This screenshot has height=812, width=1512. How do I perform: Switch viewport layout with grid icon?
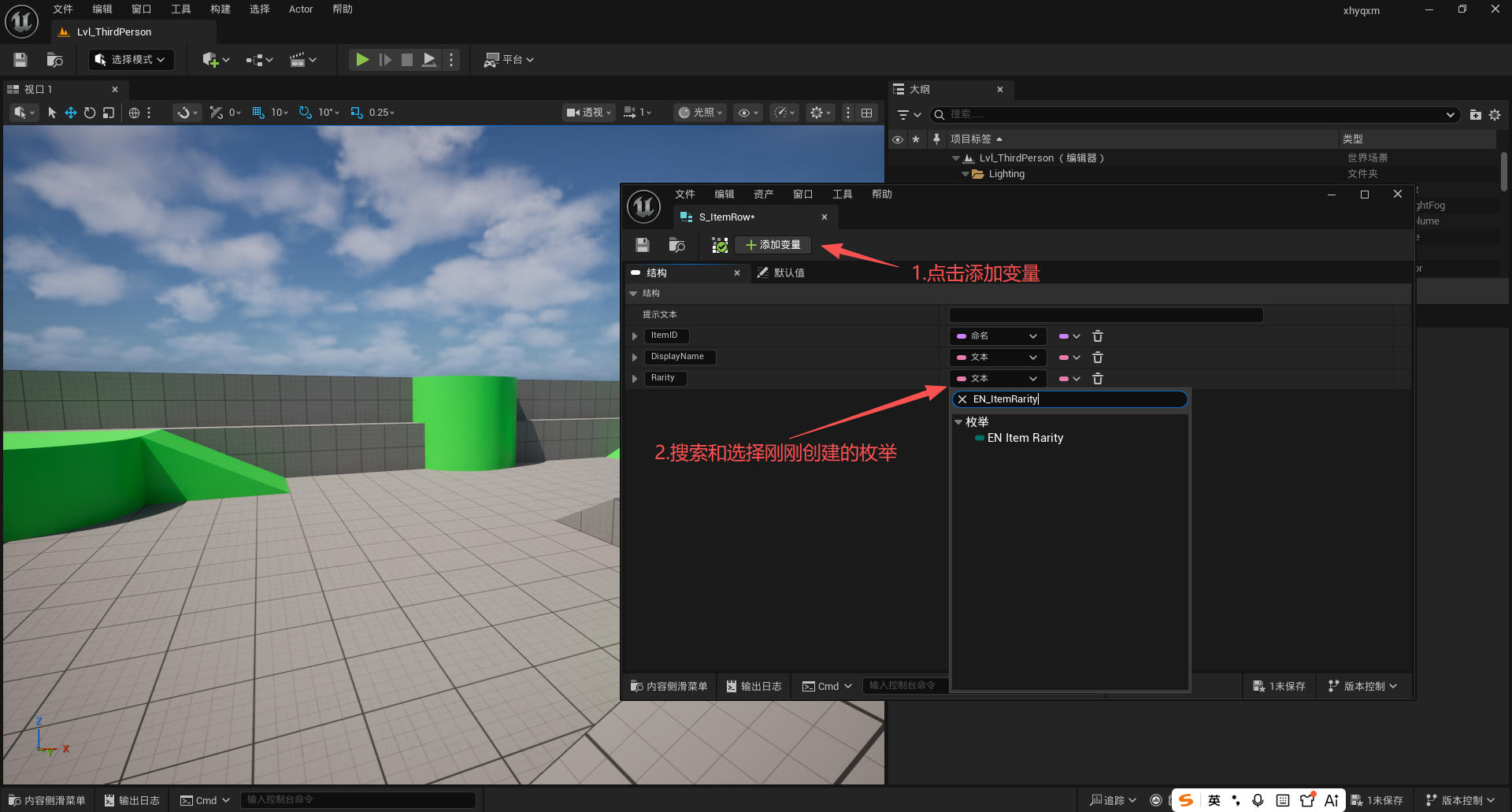point(867,113)
